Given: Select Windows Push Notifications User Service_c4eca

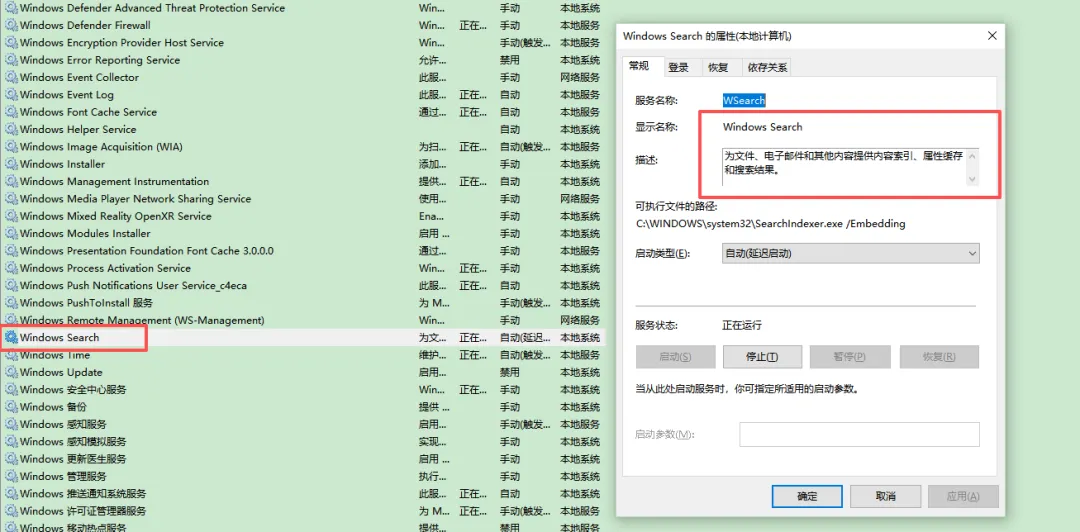Looking at the screenshot, I should [302, 285].
